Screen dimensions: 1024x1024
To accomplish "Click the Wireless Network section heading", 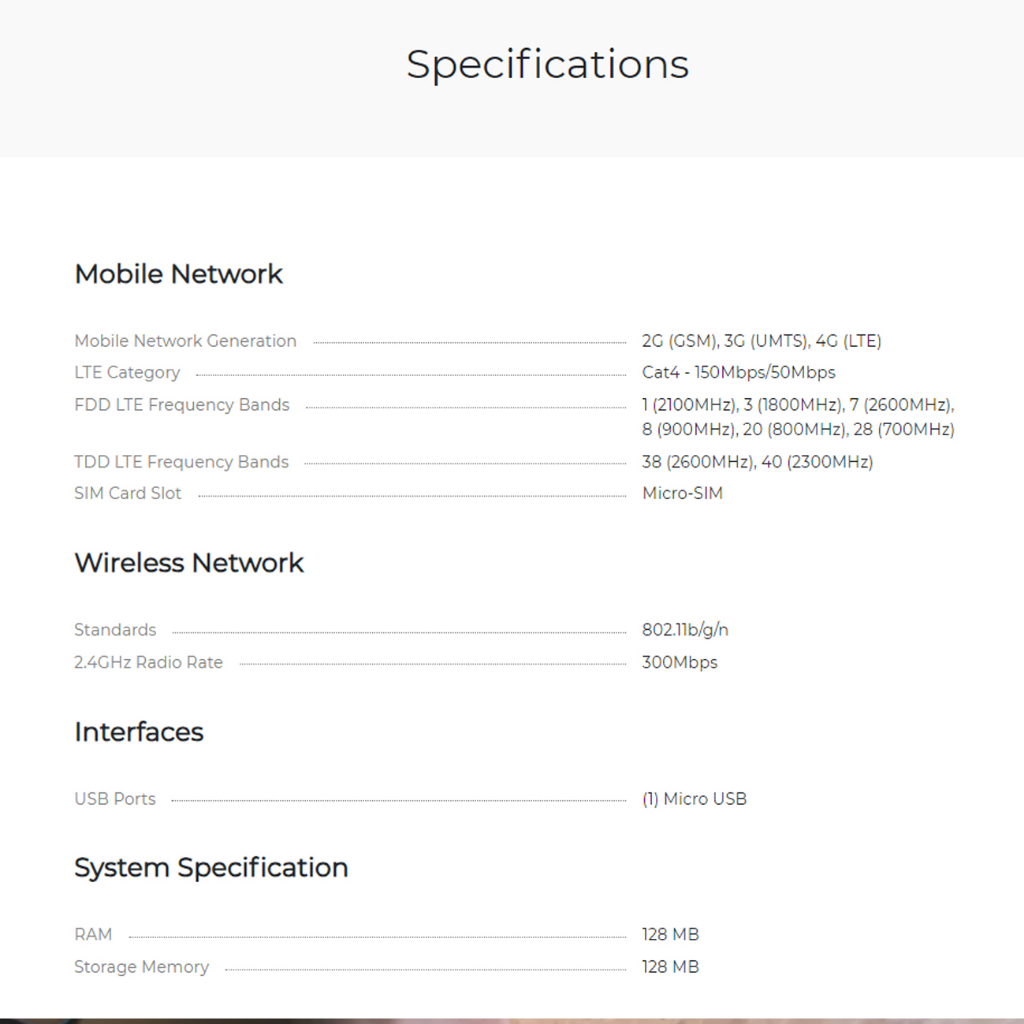I will point(189,563).
